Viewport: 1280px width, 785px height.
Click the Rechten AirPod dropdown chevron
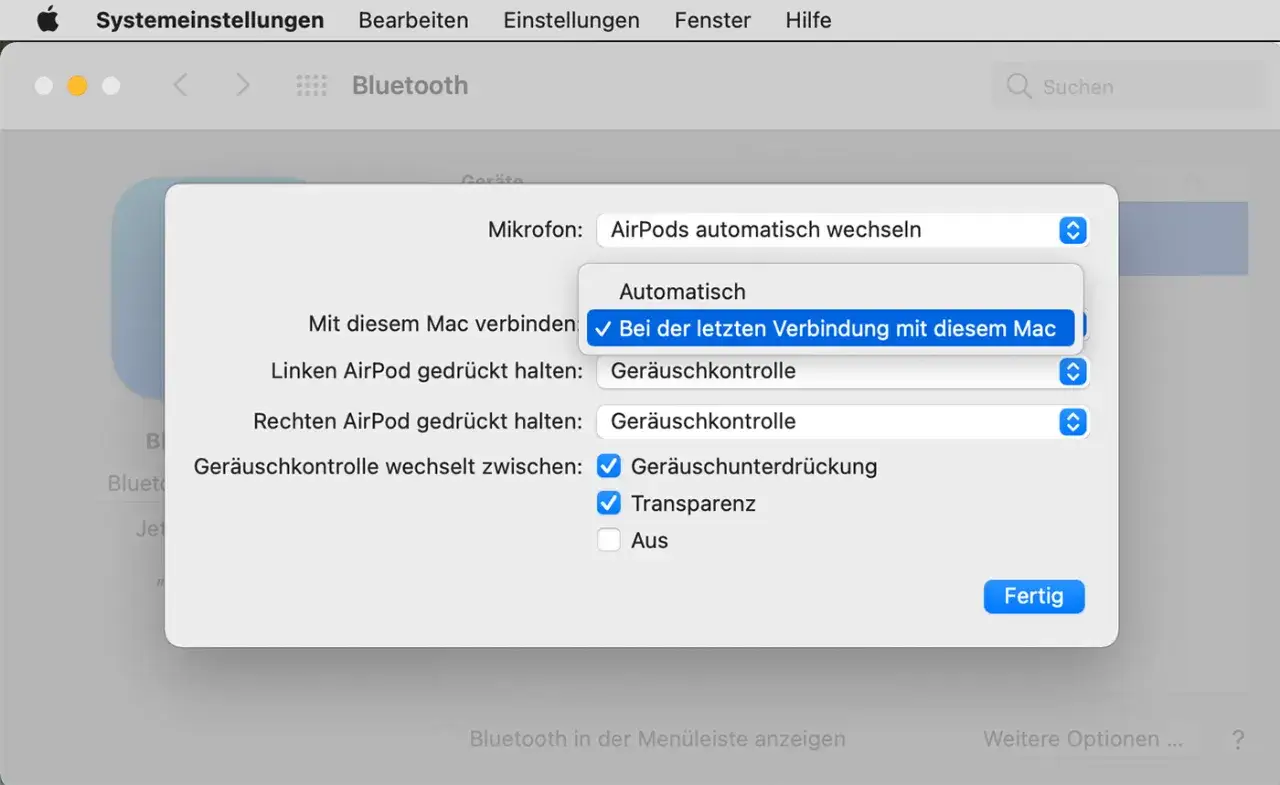pos(1072,422)
